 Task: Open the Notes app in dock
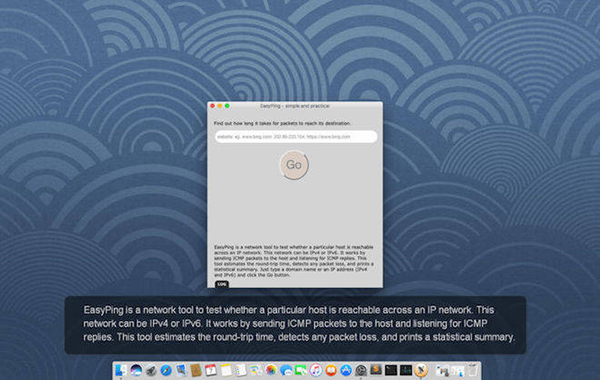[226, 370]
